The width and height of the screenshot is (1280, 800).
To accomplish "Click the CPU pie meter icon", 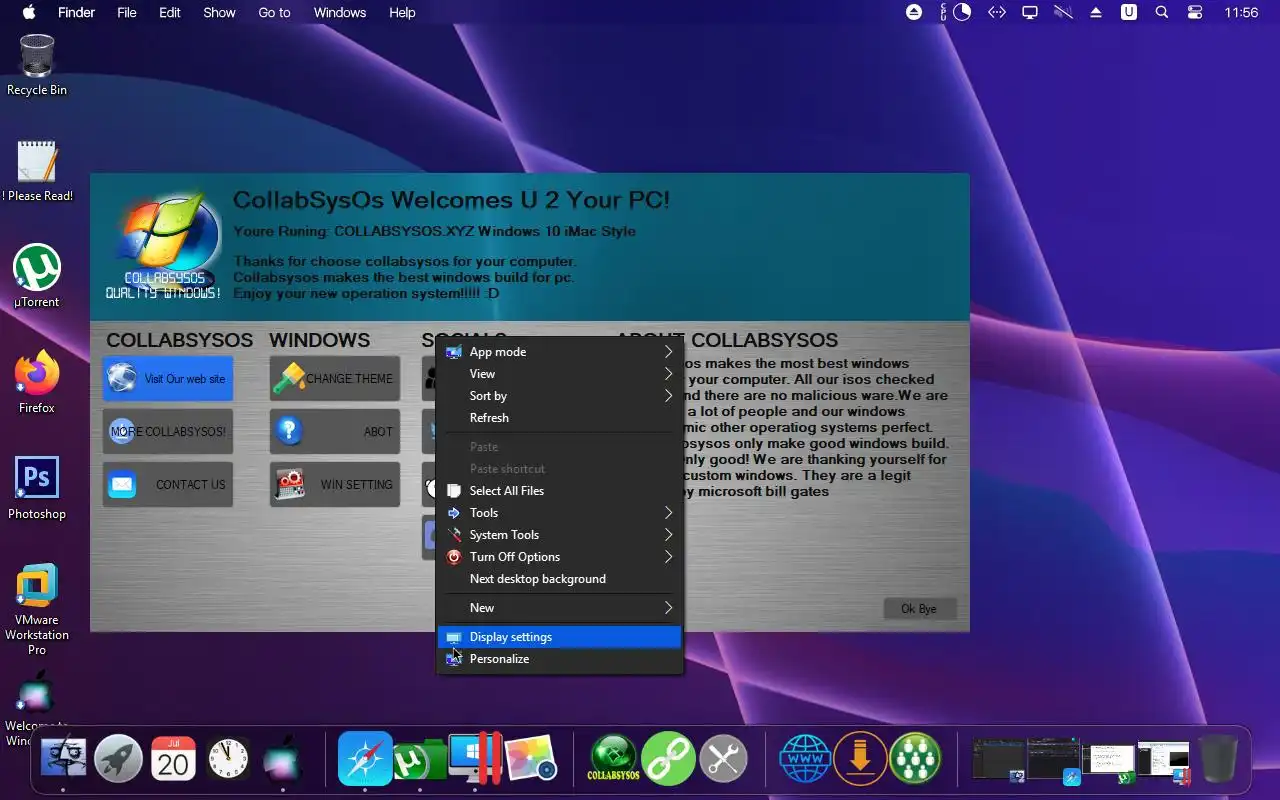I will click(962, 12).
